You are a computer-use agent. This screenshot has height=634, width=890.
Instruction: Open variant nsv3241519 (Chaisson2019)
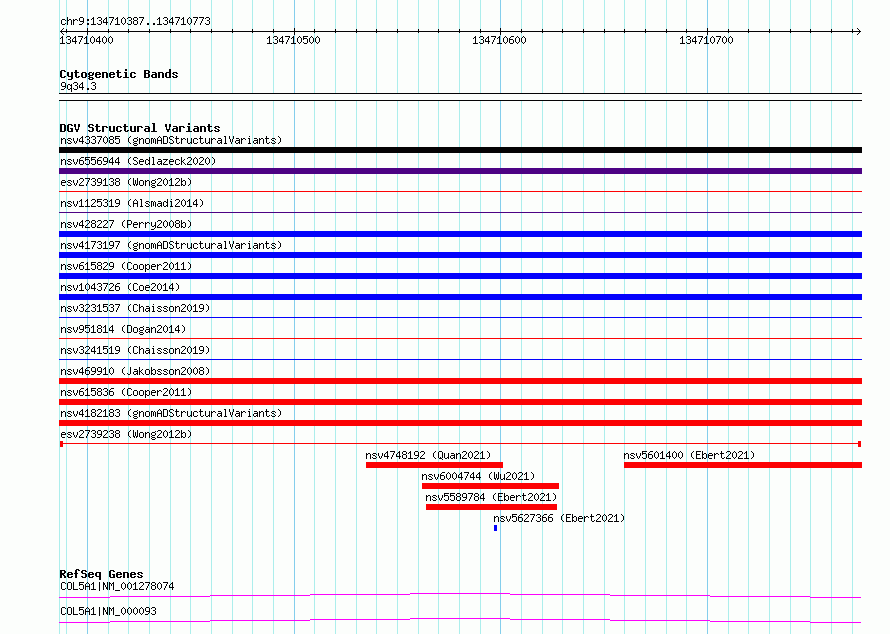click(135, 350)
